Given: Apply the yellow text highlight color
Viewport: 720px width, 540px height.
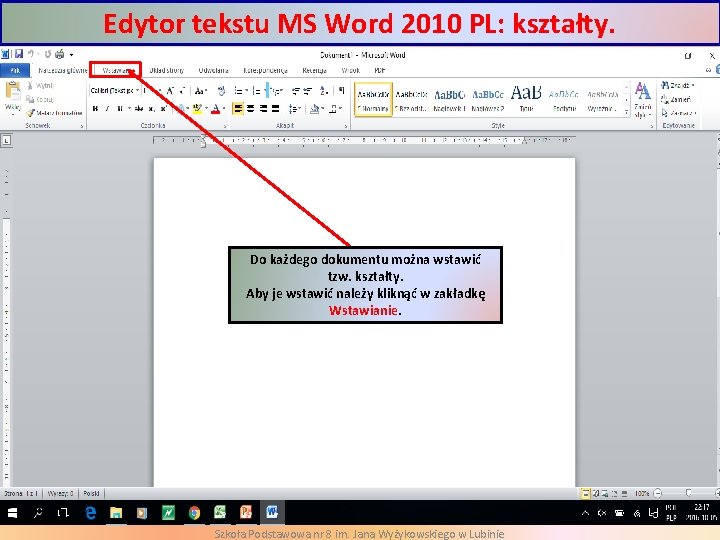Looking at the screenshot, I should click(x=197, y=109).
